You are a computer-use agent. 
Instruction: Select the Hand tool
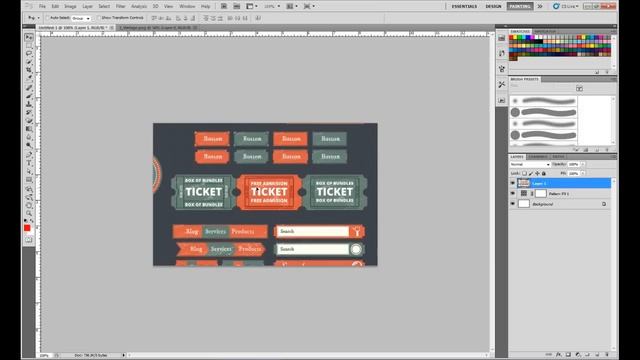[29, 205]
